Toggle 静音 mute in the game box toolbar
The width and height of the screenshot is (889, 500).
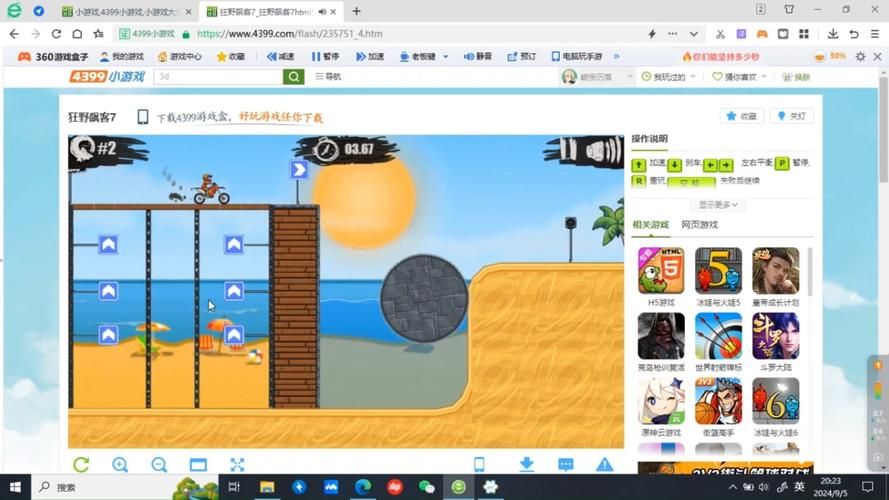point(478,57)
